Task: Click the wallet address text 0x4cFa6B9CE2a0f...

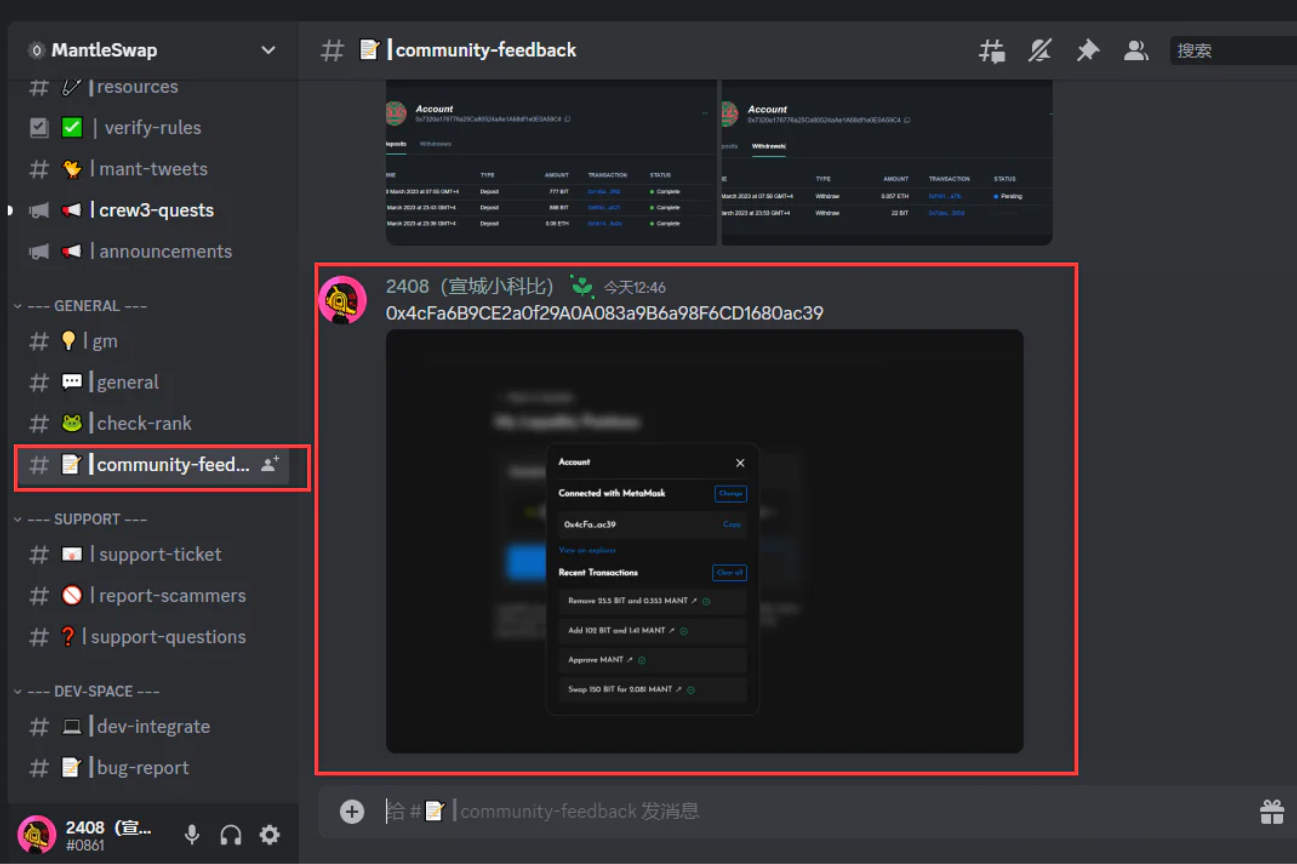Action: 605,314
